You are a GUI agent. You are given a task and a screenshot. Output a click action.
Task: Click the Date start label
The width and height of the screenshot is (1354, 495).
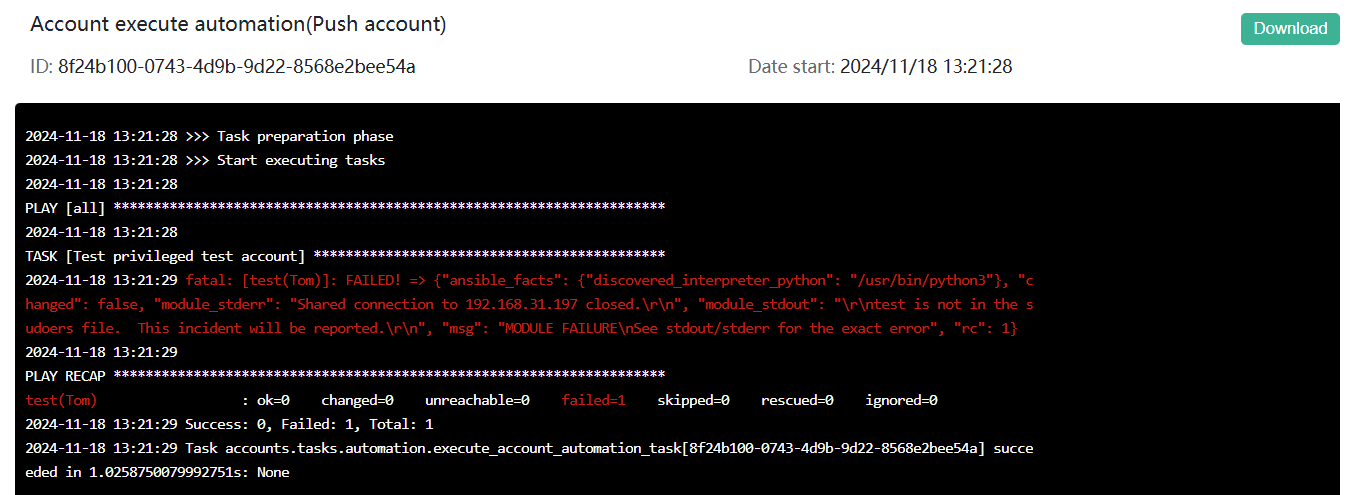(791, 67)
